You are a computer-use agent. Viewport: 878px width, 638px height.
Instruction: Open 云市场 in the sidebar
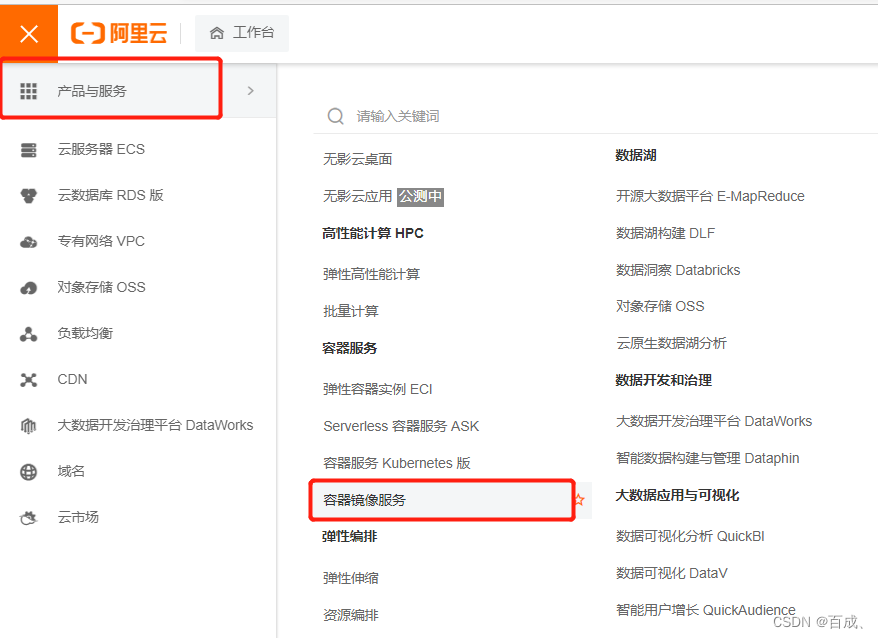78,517
